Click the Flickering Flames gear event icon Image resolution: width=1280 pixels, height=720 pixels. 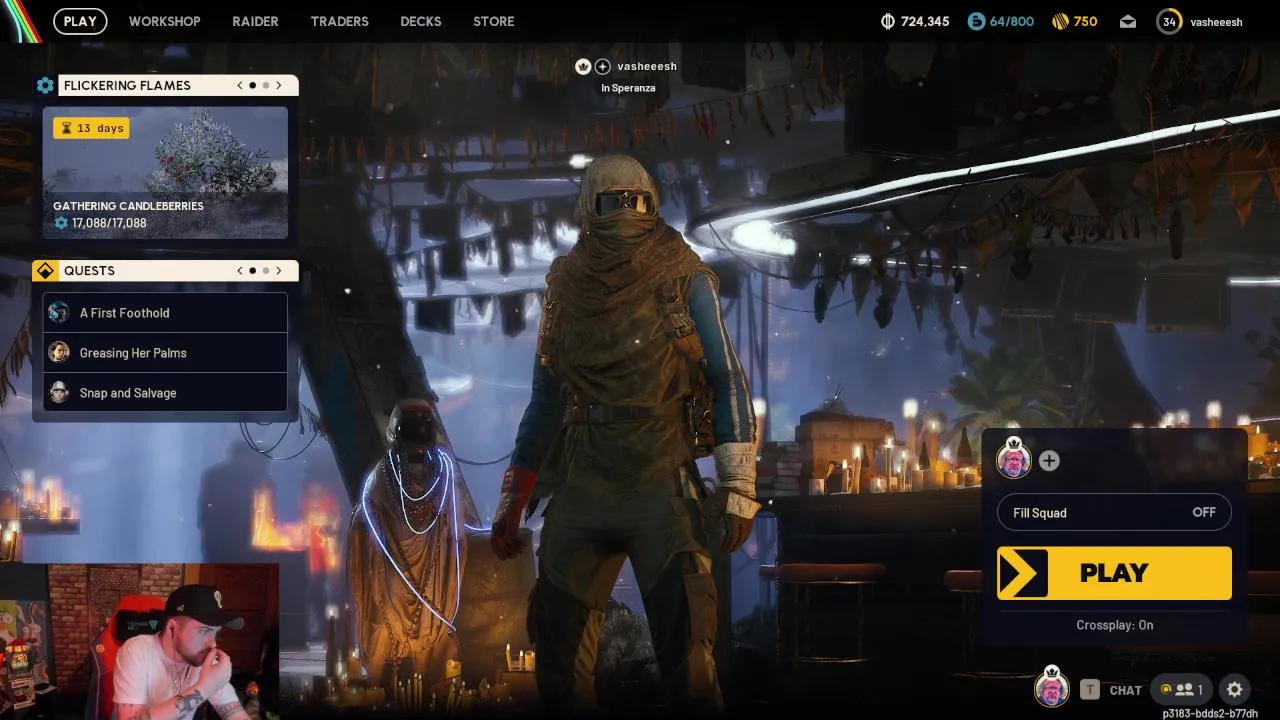tap(45, 85)
